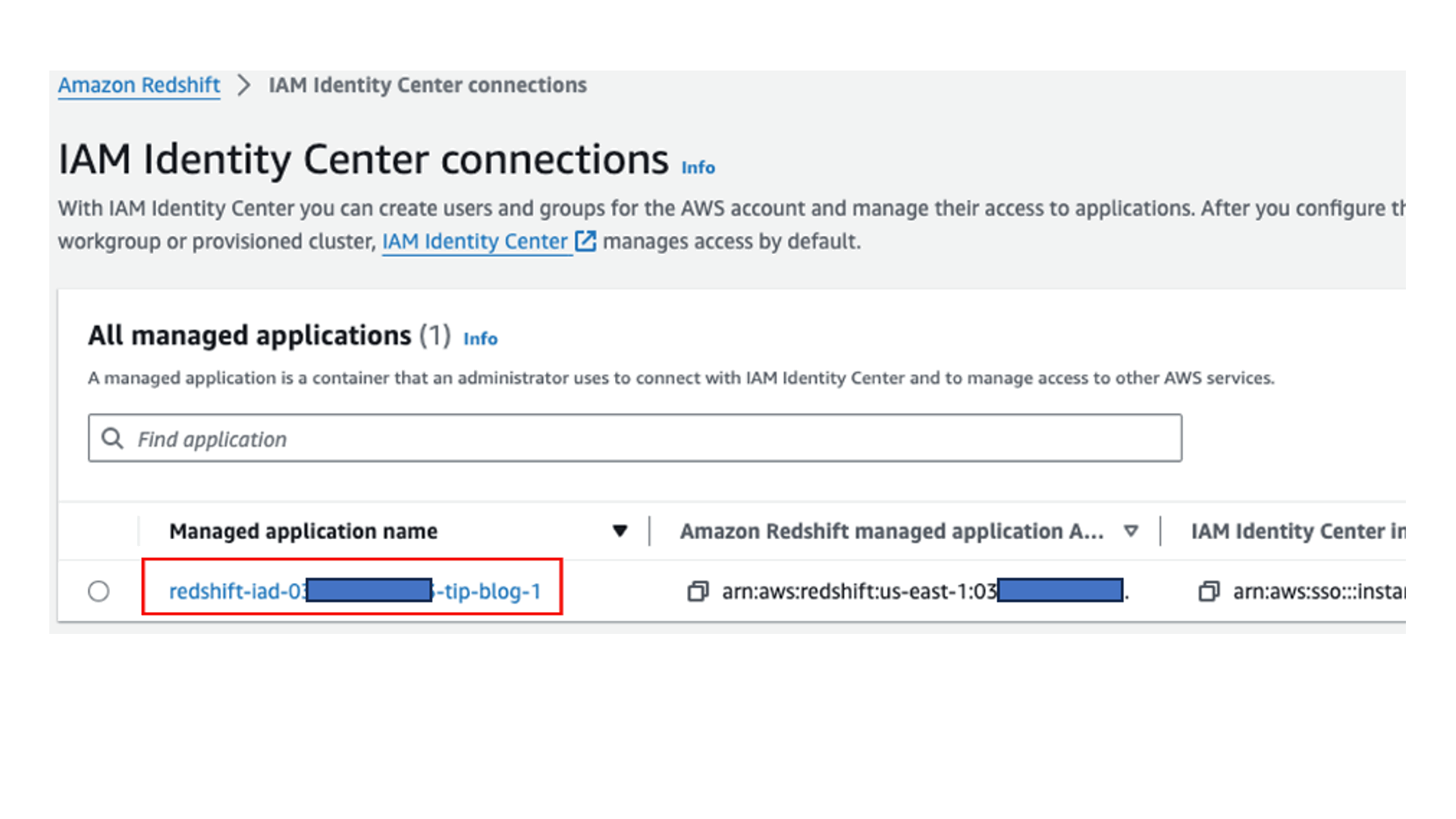Focus the Find application search field
Screen dimensions: 1456x819
[x=652, y=438]
